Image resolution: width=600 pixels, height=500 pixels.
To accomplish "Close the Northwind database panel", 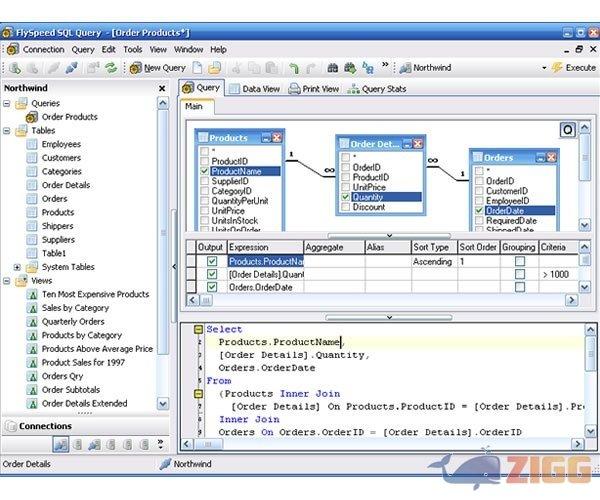I will pyautogui.click(x=162, y=88).
